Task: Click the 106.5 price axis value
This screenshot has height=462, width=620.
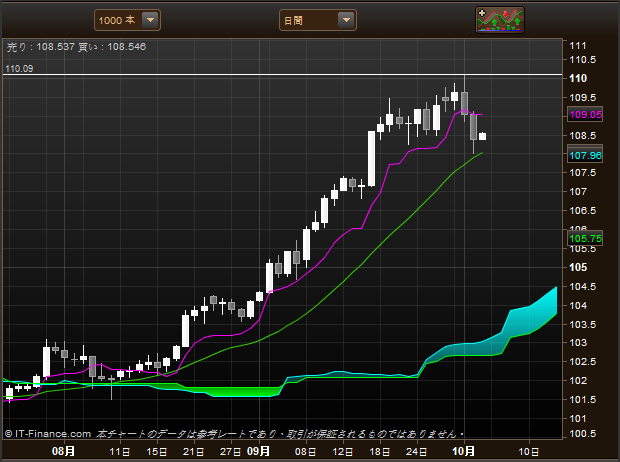Action: (582, 210)
